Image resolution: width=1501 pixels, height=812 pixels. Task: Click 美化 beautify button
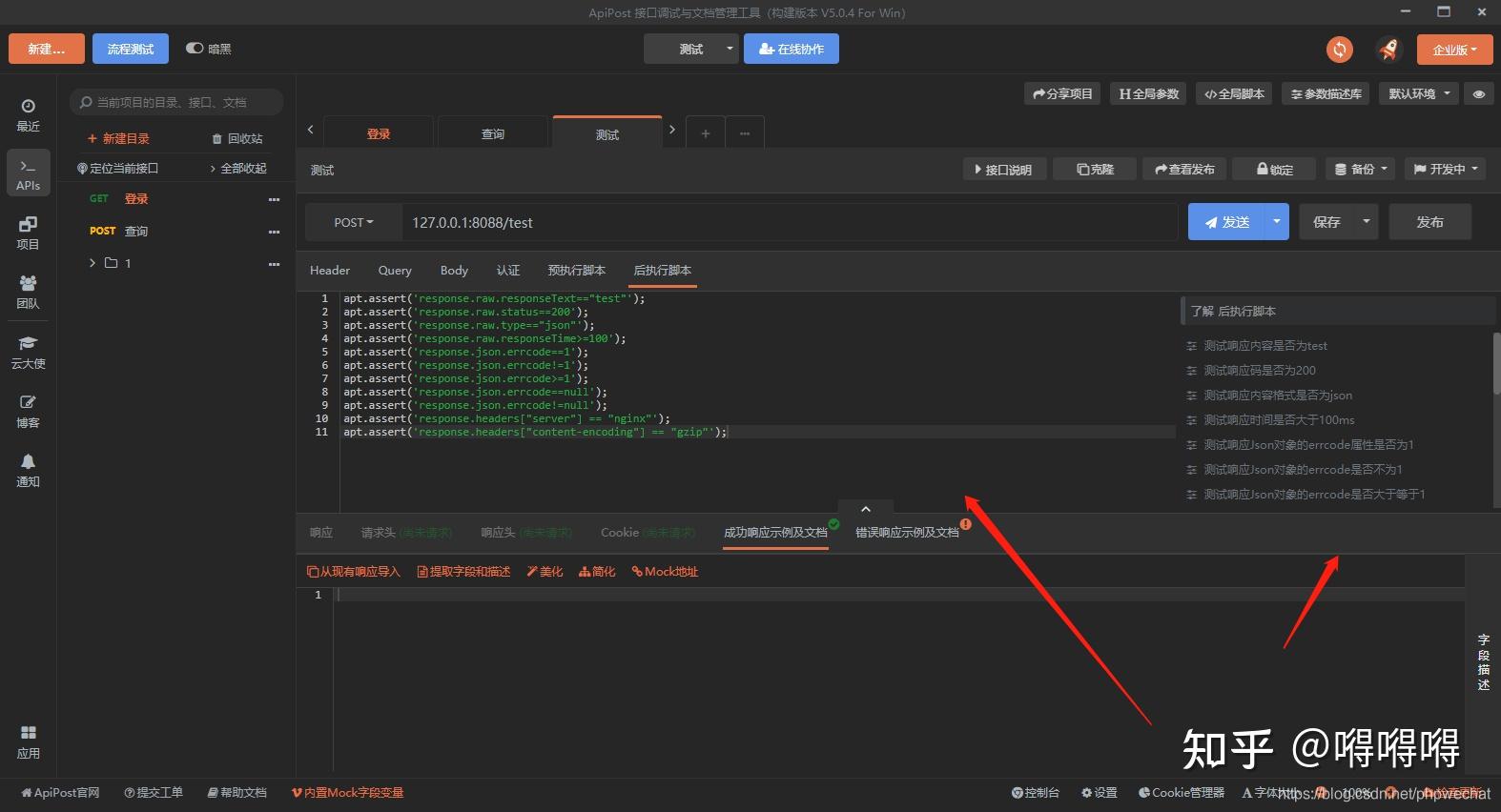(545, 572)
